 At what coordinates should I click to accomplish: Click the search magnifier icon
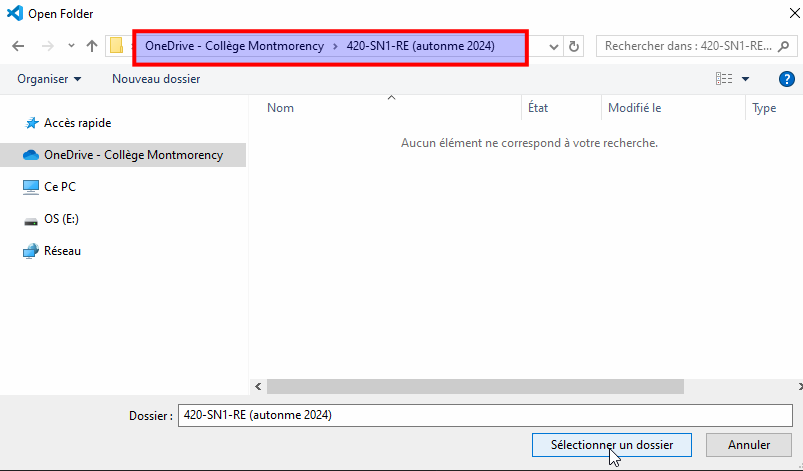pyautogui.click(x=783, y=46)
